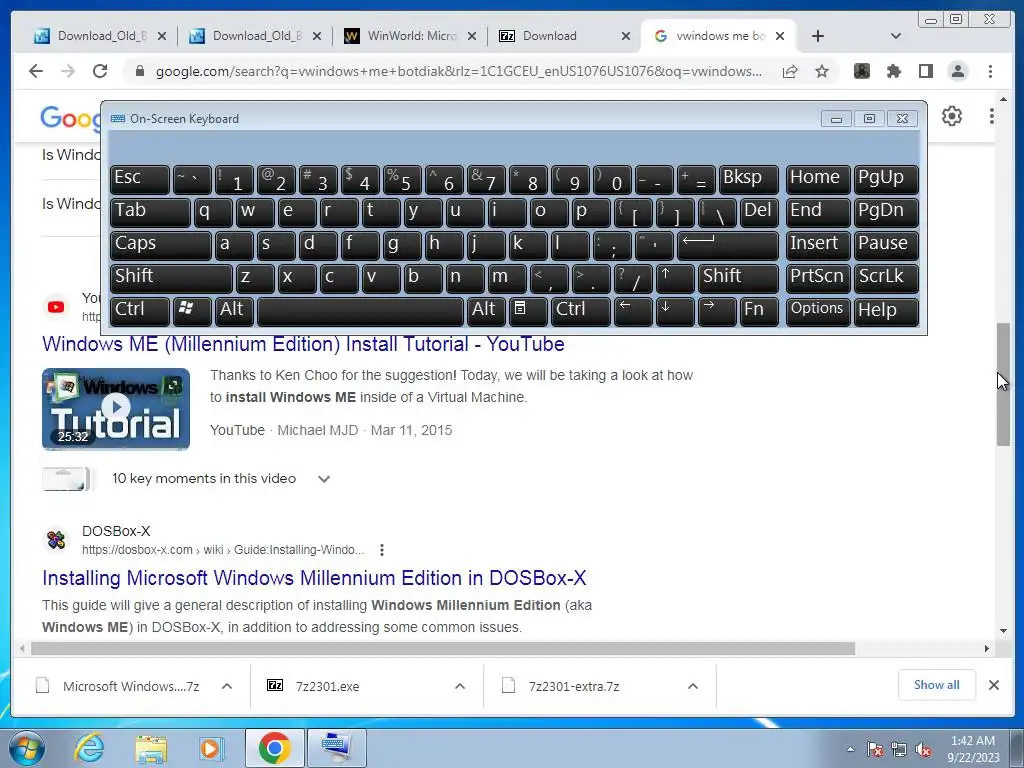Click Show all downloads button
This screenshot has height=768, width=1024.
click(936, 685)
